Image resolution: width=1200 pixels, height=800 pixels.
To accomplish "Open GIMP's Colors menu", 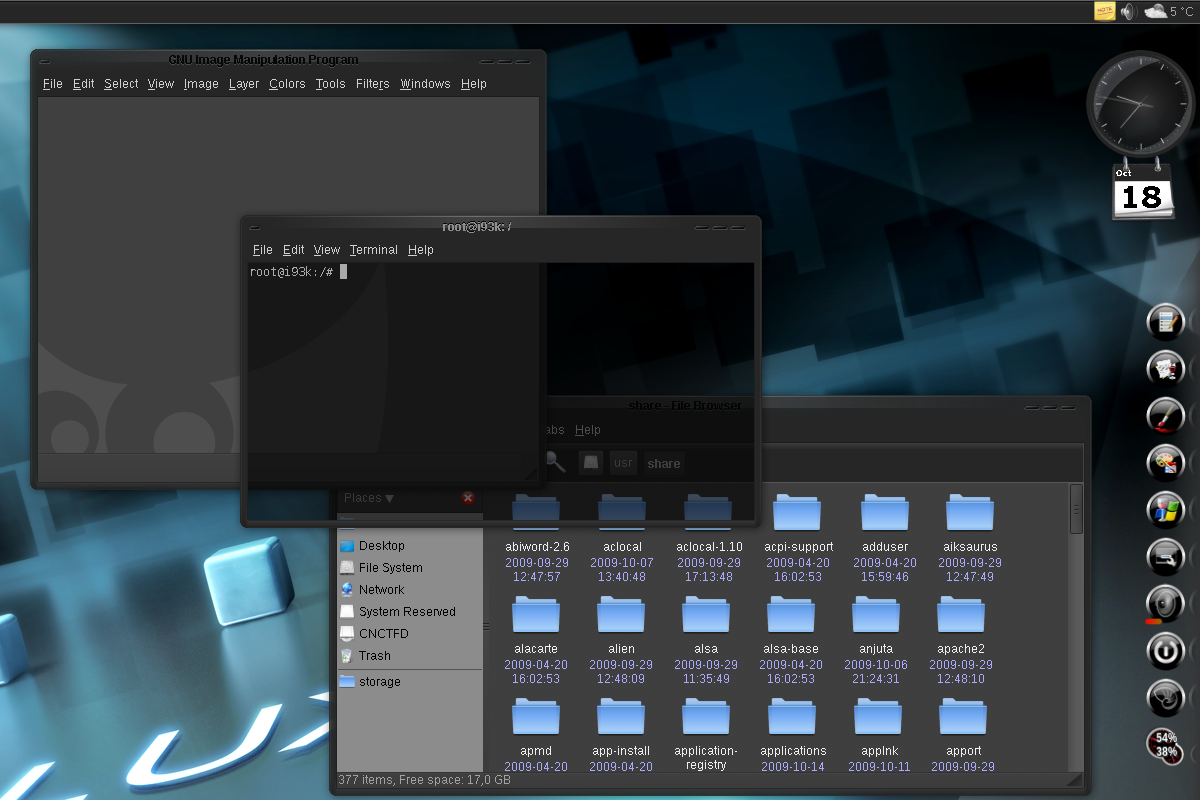I will point(287,84).
